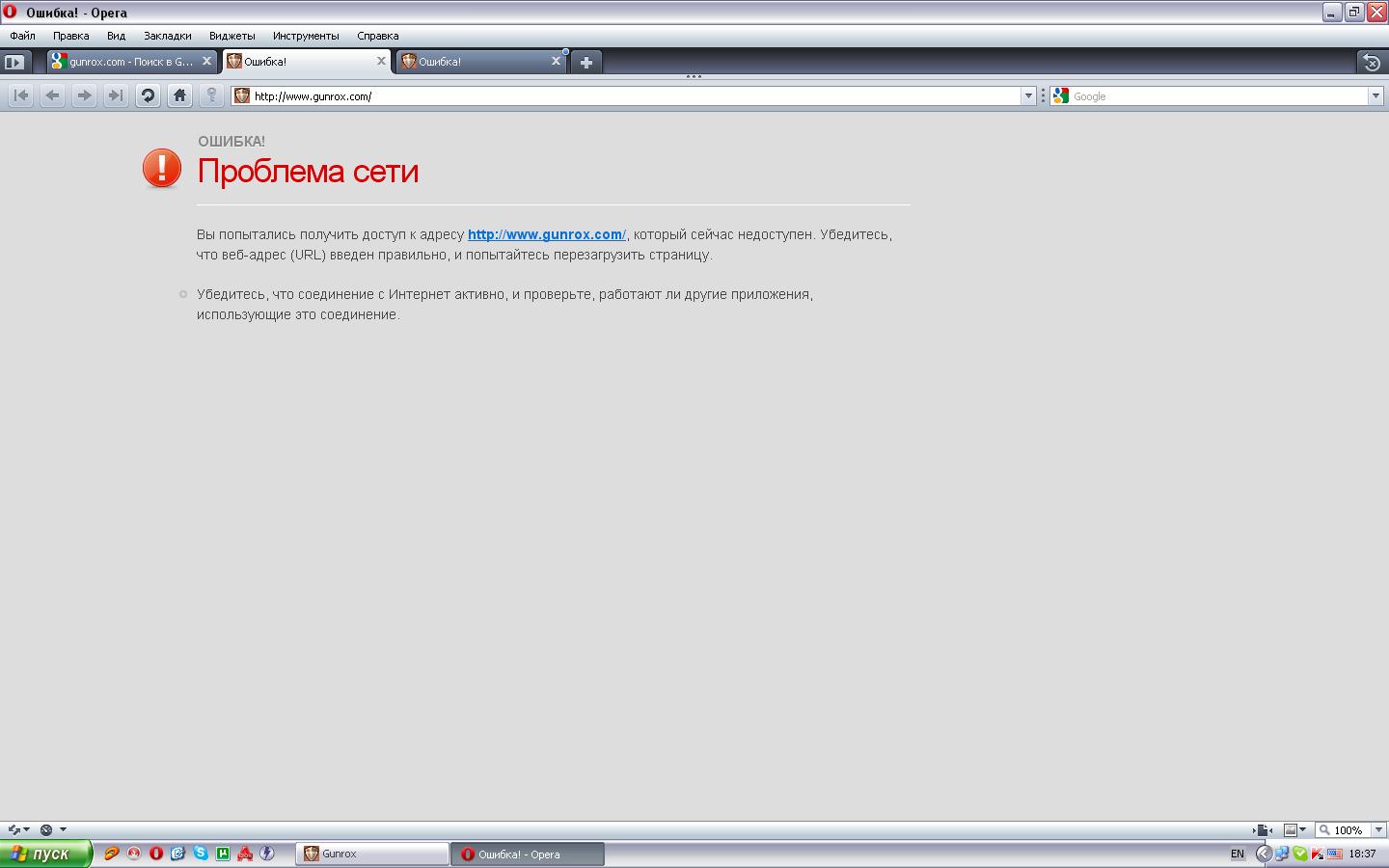Follow the http://www.gunrox.com/ link
Viewport: 1389px width, 868px height.
[546, 234]
